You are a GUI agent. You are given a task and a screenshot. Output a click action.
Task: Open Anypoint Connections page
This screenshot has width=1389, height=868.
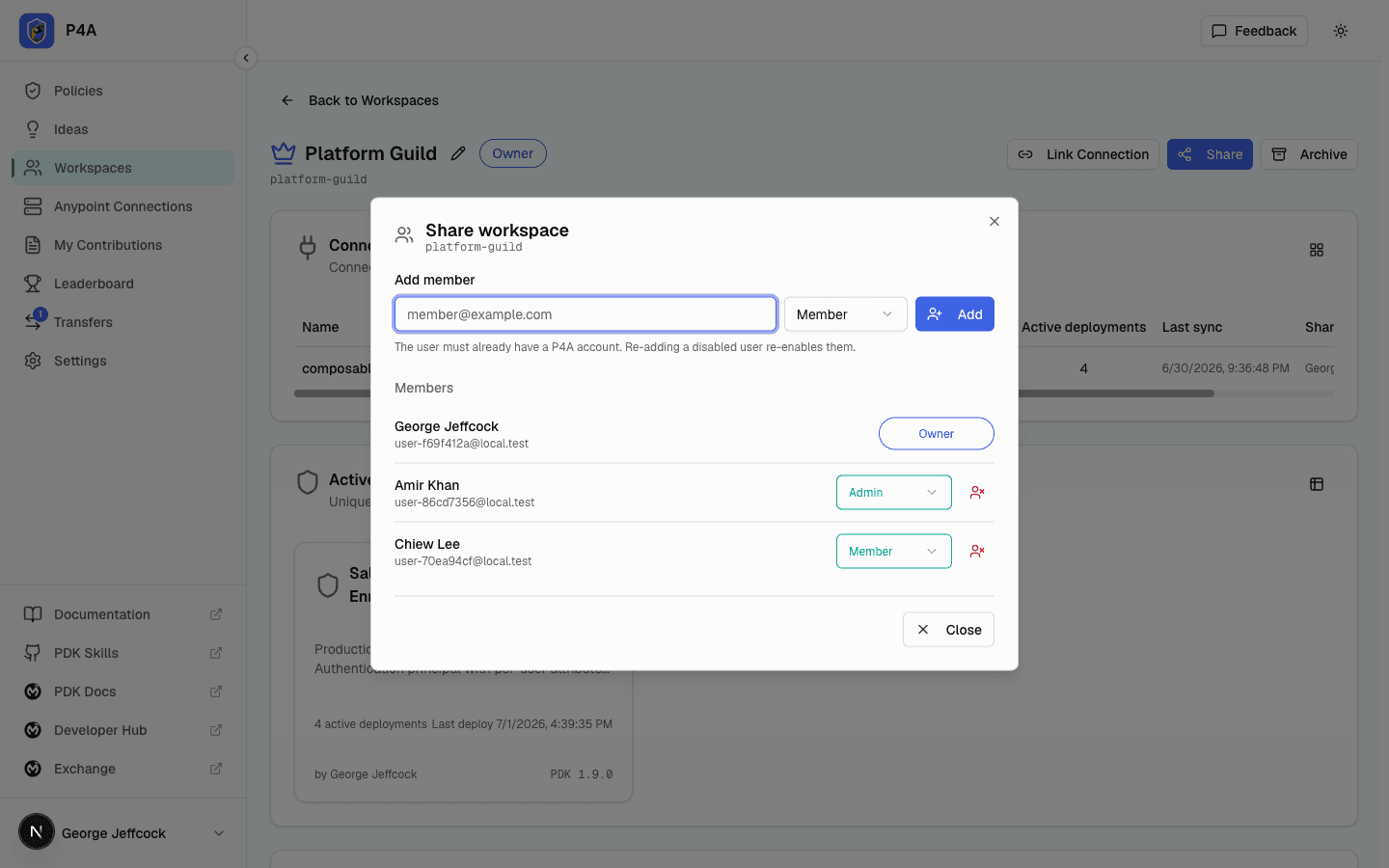point(123,206)
